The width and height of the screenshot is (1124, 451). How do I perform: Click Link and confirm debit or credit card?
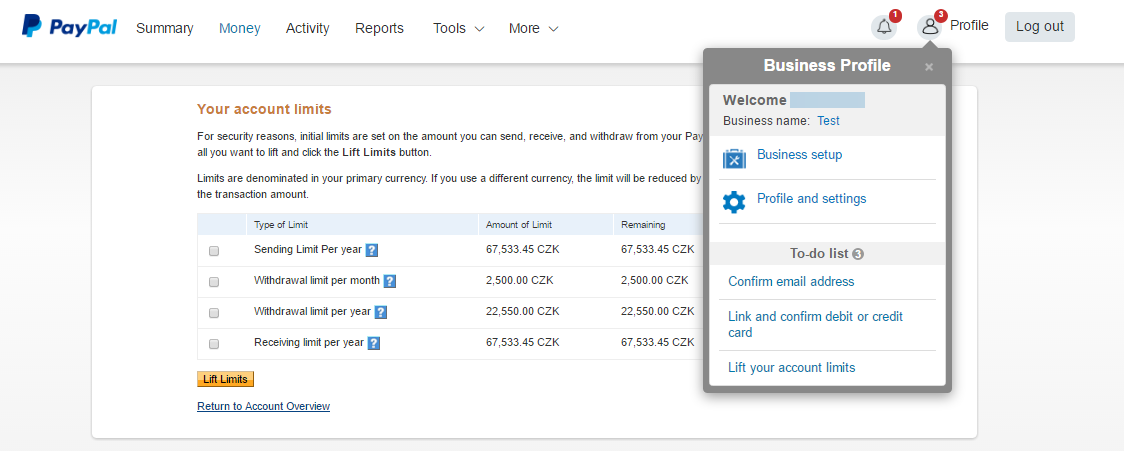point(816,324)
